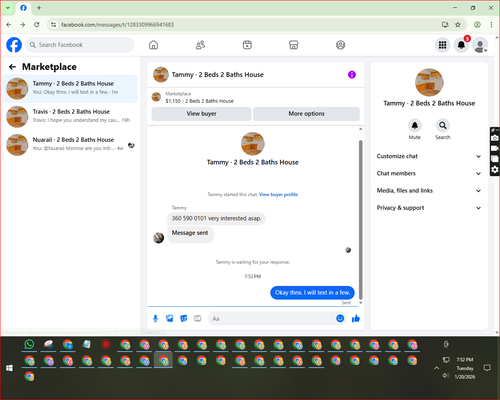500x400 pixels.
Task: Mute the conversation bell icon
Action: [415, 125]
